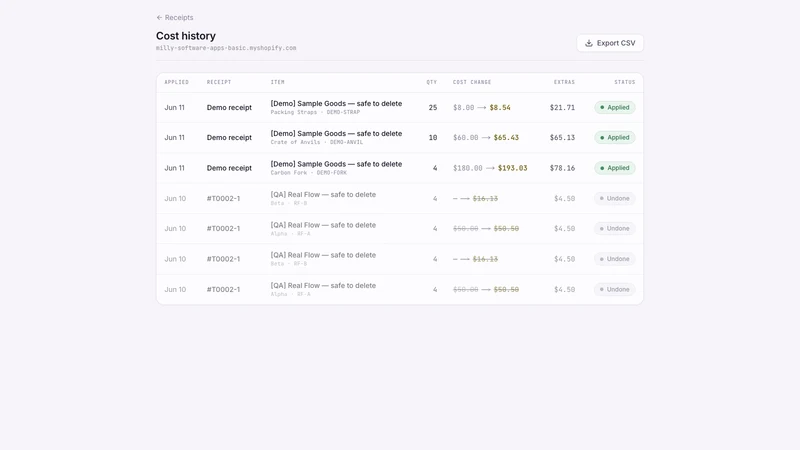Click the Applied badge in the Crate of Anvils row

coord(614,138)
